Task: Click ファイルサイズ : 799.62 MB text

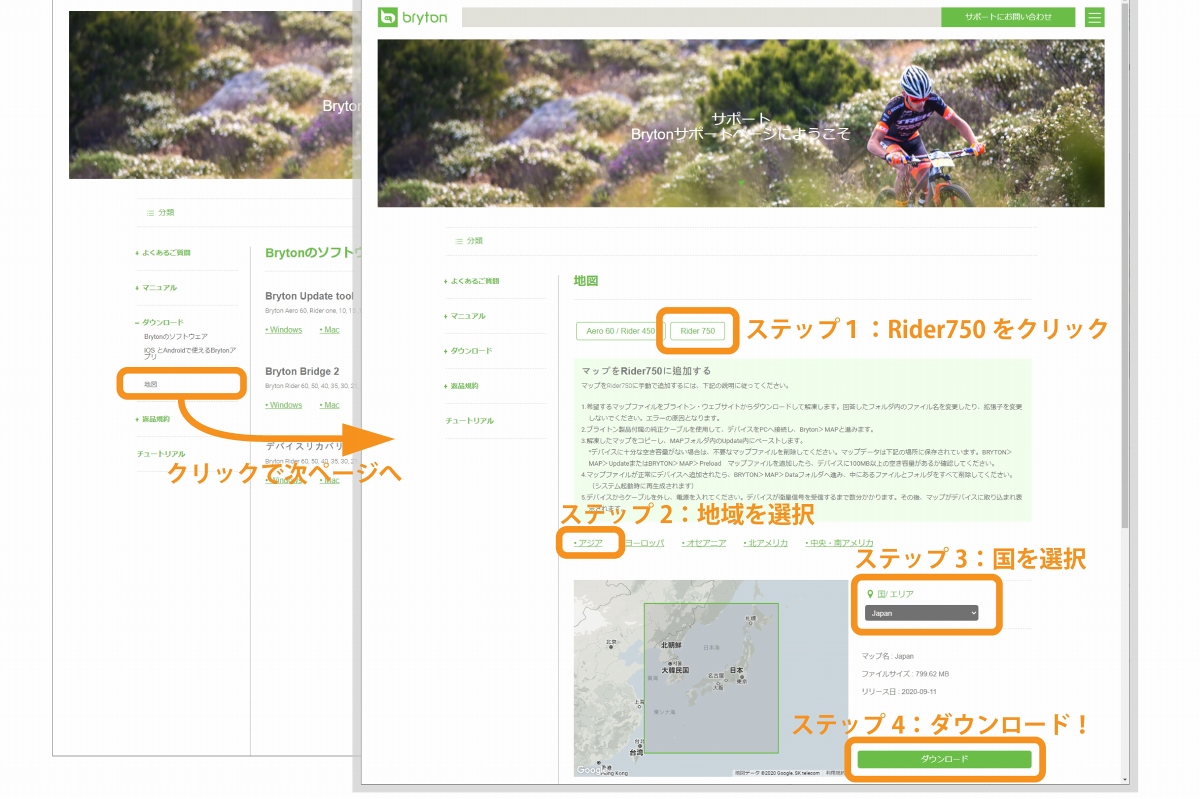Action: tap(905, 674)
